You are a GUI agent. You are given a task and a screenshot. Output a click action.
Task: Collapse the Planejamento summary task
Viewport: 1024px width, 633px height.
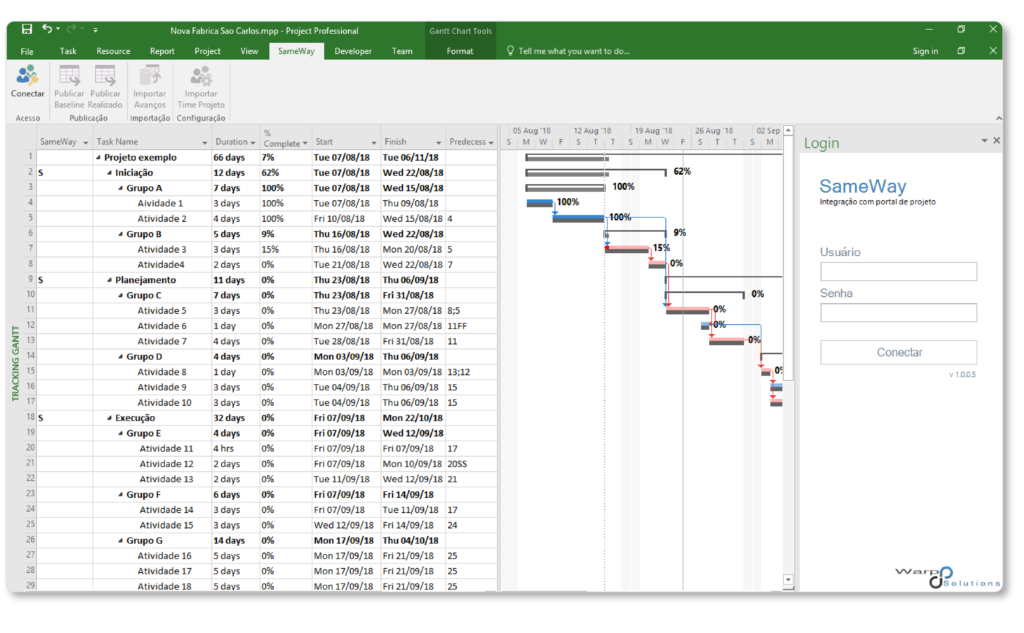110,280
